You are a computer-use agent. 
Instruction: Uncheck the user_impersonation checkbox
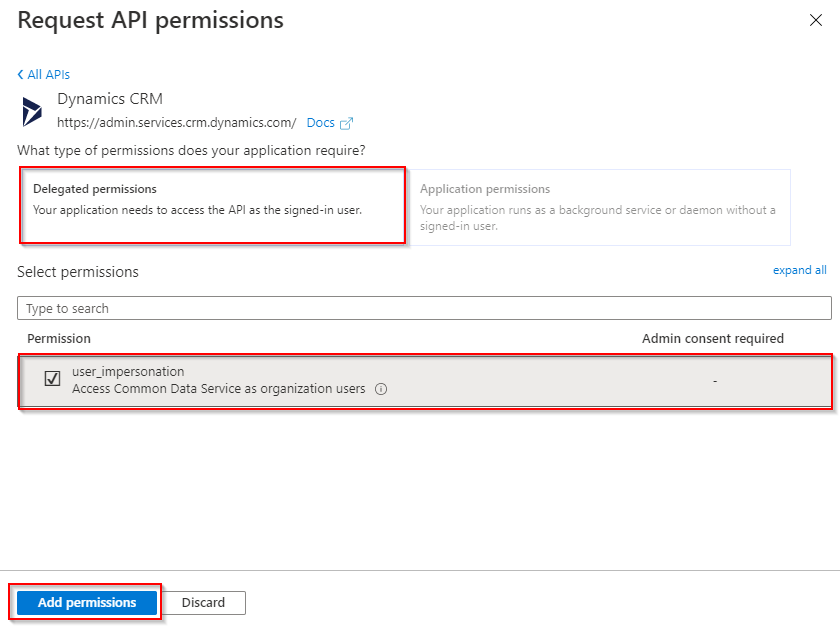[x=52, y=379]
